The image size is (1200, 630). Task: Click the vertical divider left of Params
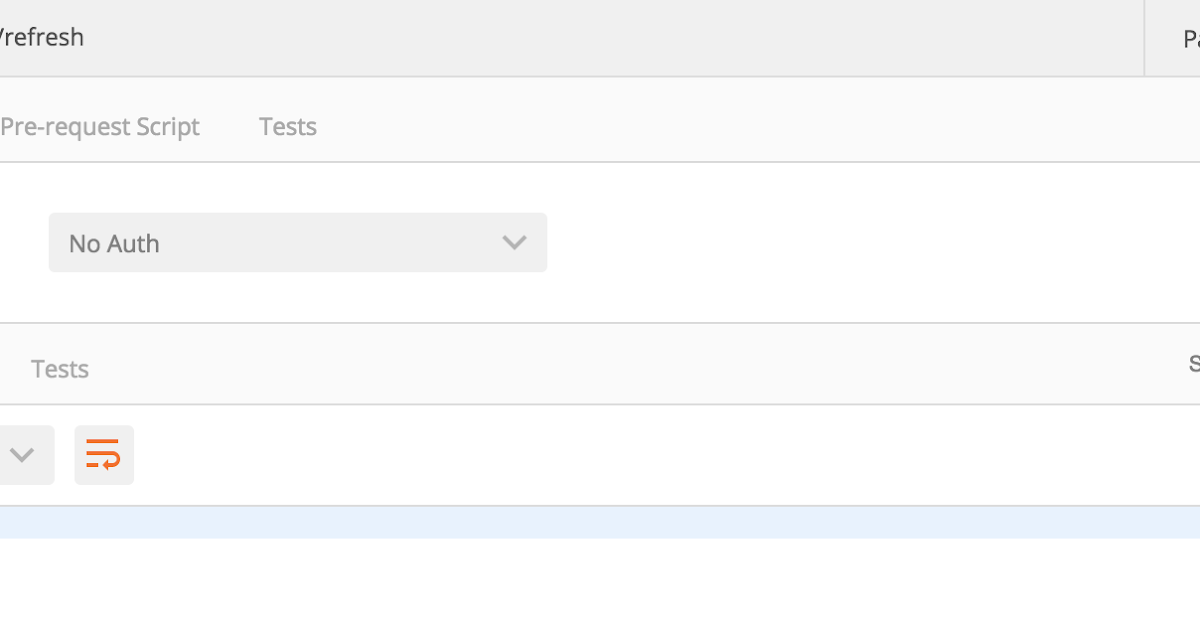coord(1144,38)
